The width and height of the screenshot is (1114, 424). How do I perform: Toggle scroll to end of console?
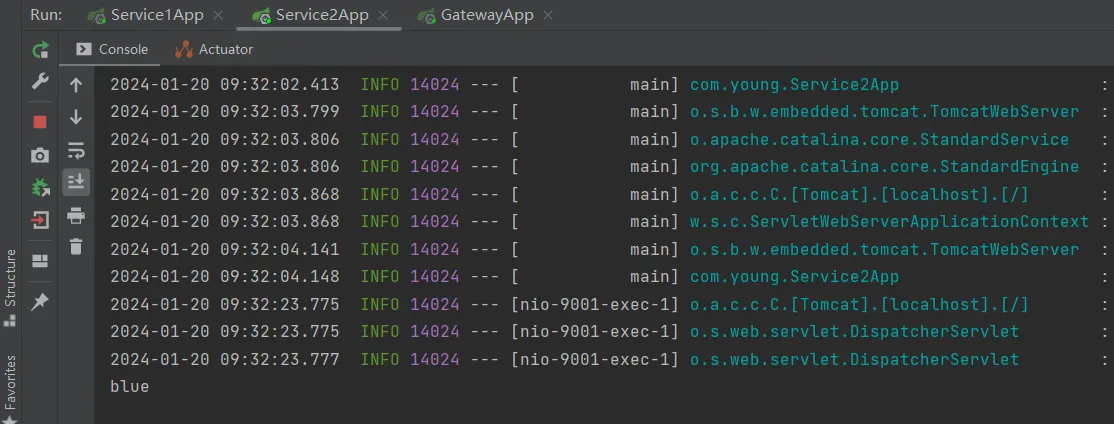click(76, 182)
